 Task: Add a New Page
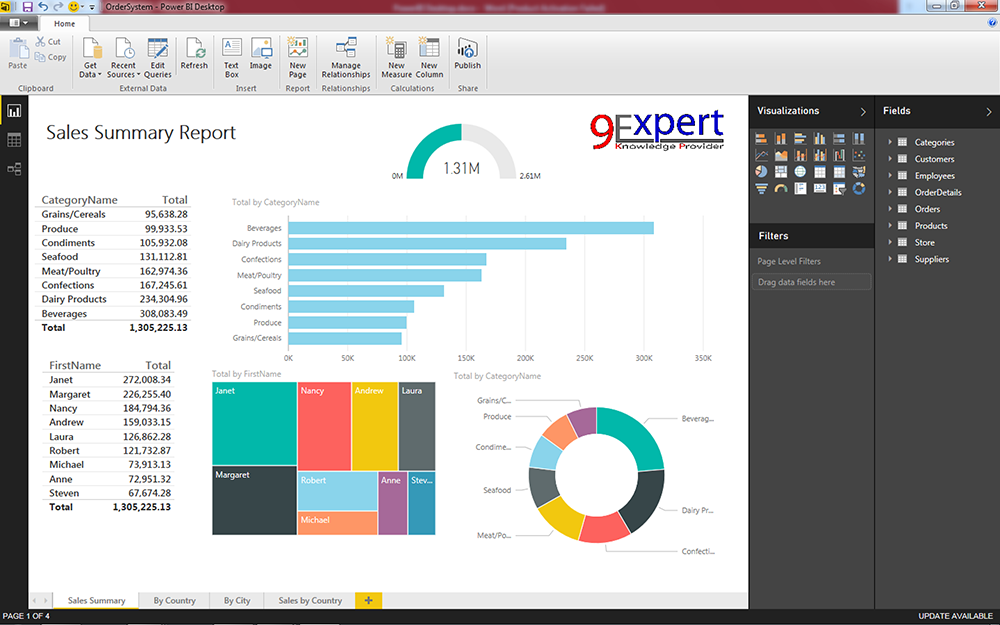(298, 58)
